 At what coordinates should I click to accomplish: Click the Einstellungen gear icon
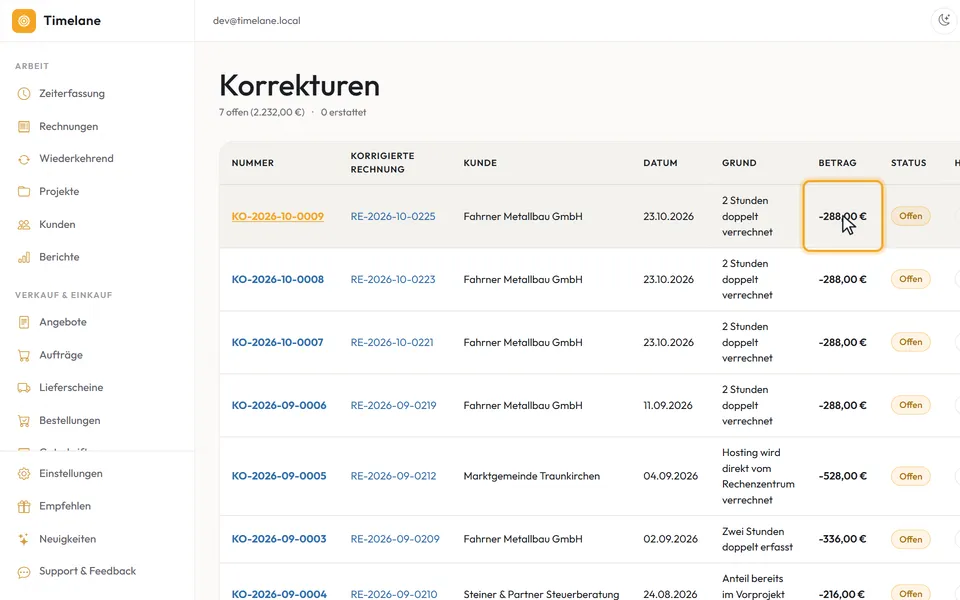(24, 474)
